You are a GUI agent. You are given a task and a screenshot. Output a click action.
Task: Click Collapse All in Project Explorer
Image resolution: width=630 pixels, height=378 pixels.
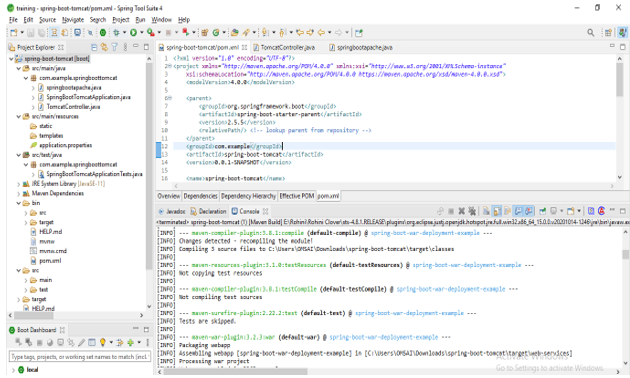pos(94,47)
